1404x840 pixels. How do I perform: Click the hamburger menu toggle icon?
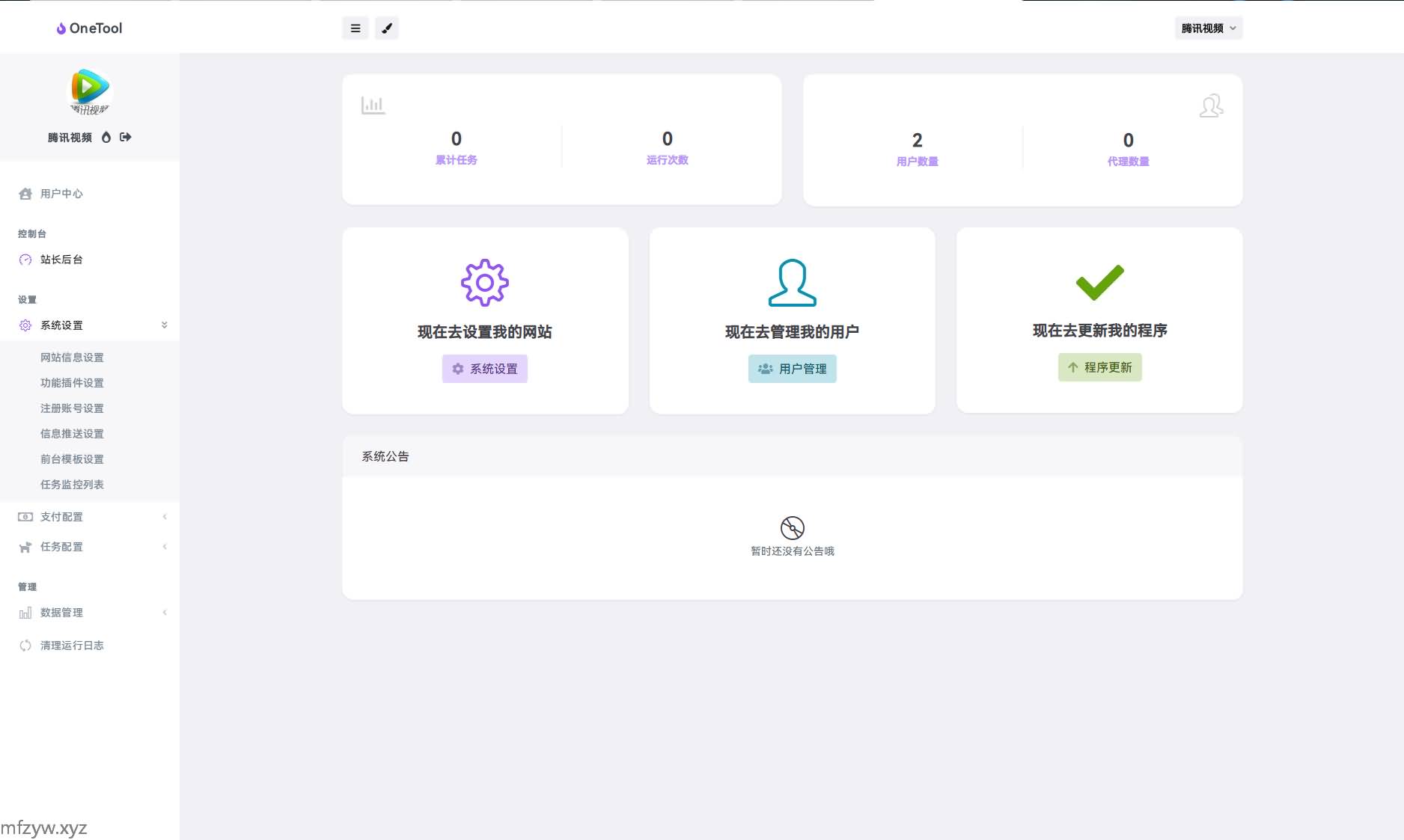tap(355, 28)
